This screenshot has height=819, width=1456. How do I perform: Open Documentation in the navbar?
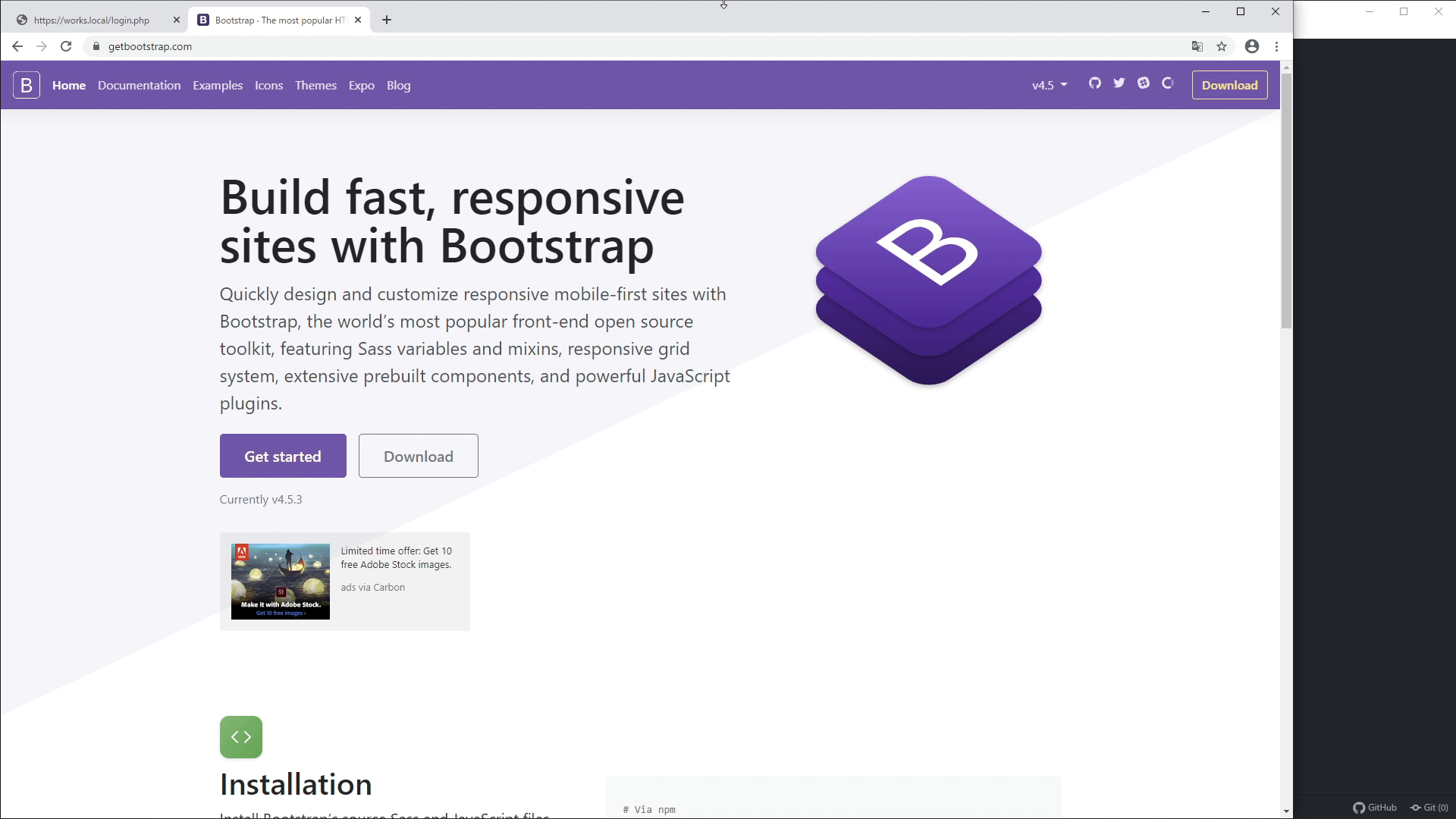[x=140, y=85]
